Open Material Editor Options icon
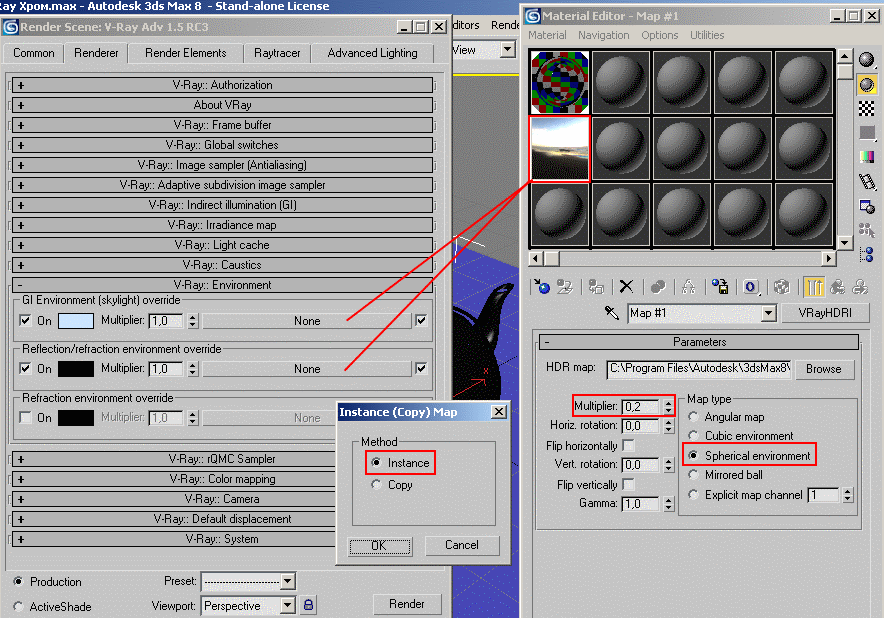This screenshot has height=618, width=884. tap(867, 206)
